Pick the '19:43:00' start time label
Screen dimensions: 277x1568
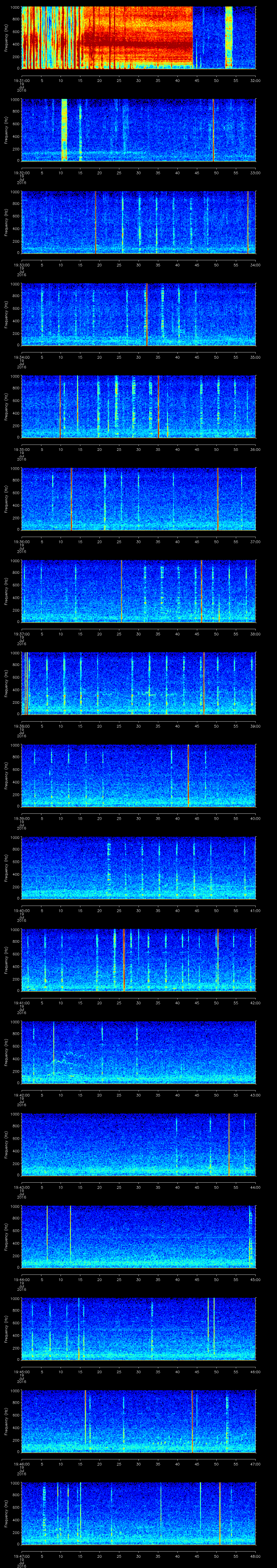[21, 1187]
